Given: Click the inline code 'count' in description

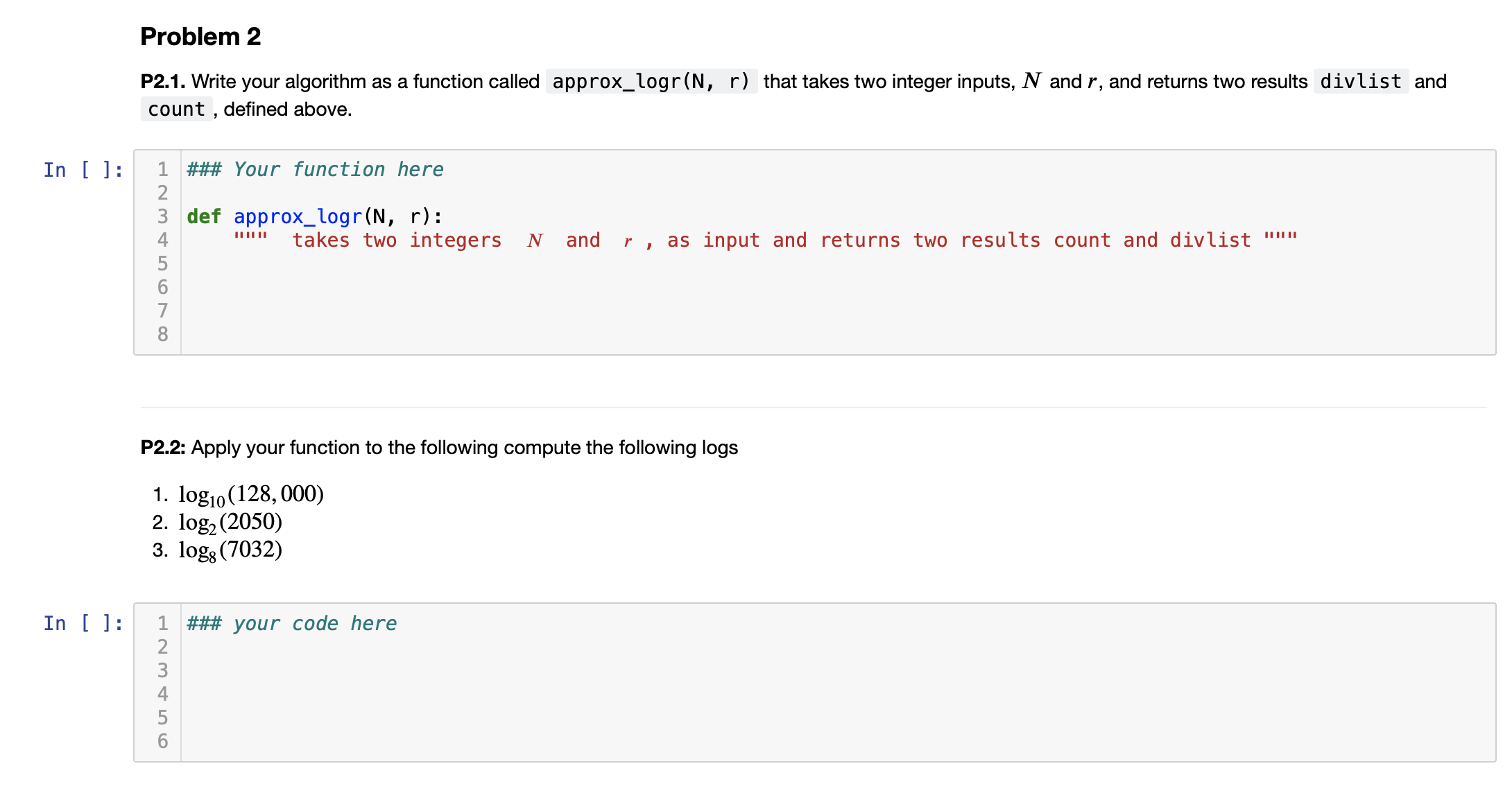Looking at the screenshot, I should click(176, 110).
